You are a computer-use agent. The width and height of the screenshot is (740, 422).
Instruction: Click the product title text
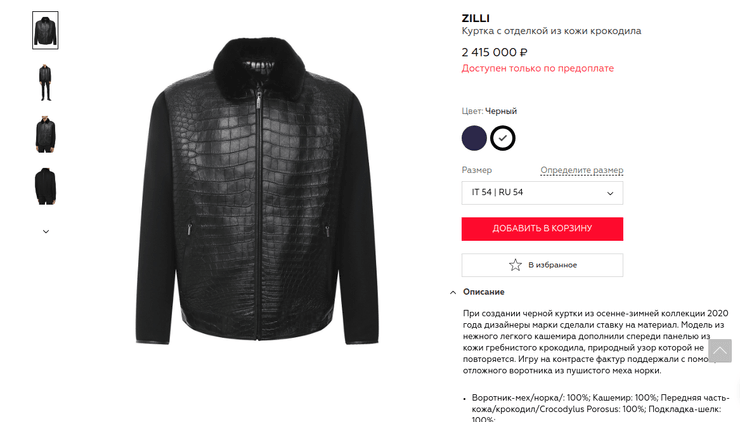click(551, 31)
